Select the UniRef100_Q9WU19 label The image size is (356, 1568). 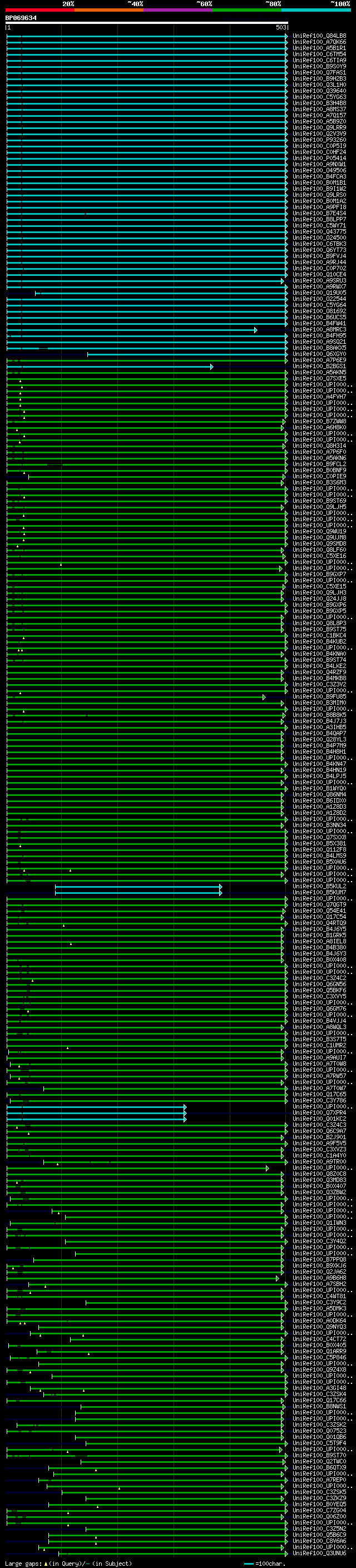(x=319, y=531)
